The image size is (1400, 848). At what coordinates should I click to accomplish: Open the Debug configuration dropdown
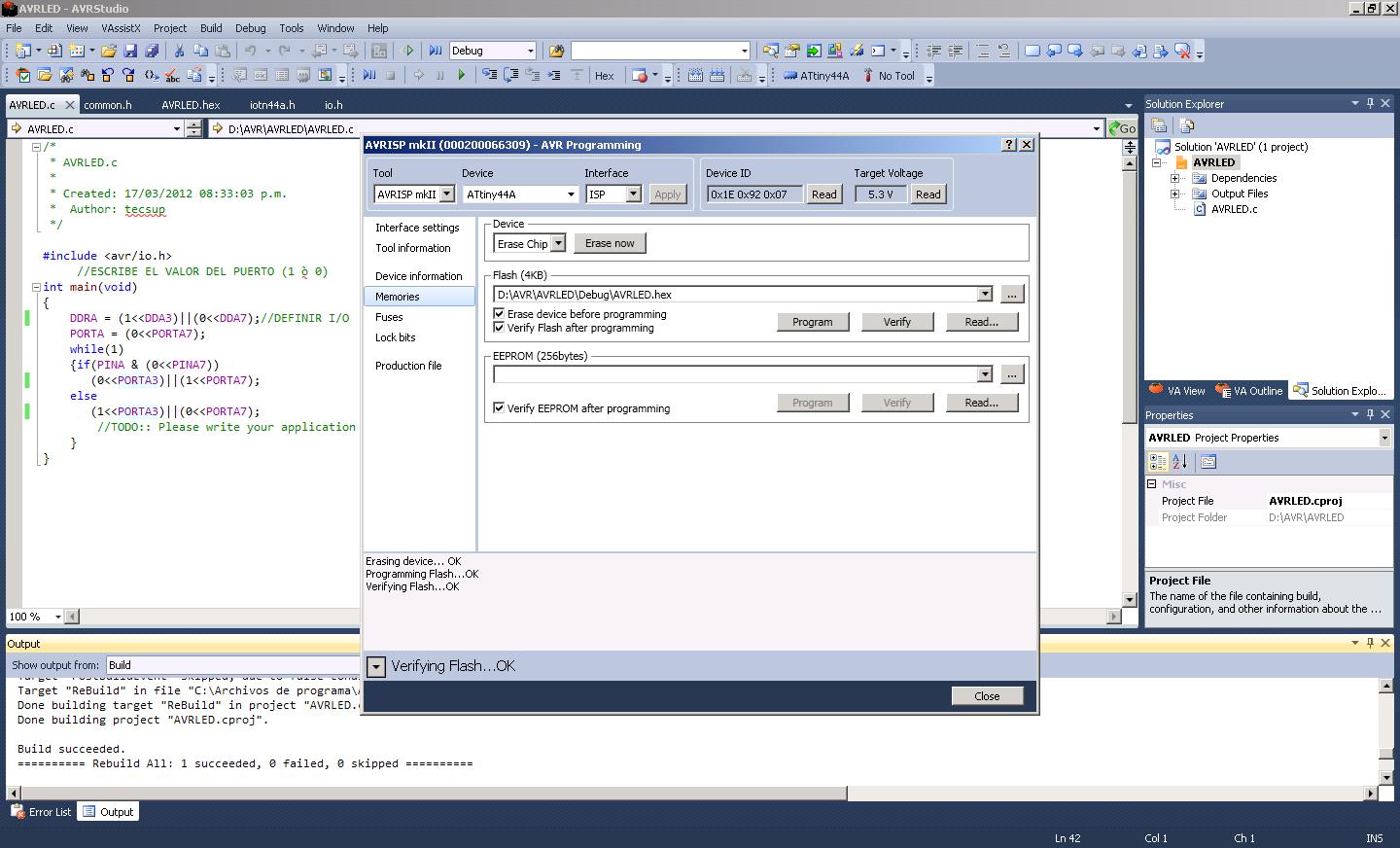click(531, 51)
